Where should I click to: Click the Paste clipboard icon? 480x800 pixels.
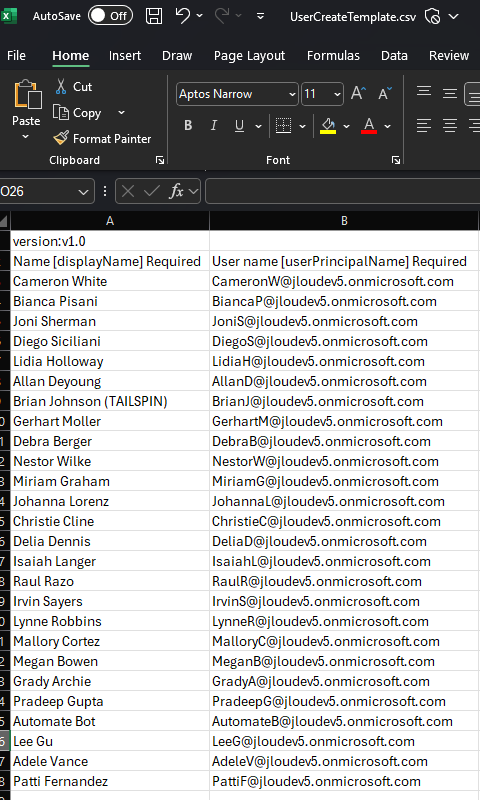tap(27, 95)
